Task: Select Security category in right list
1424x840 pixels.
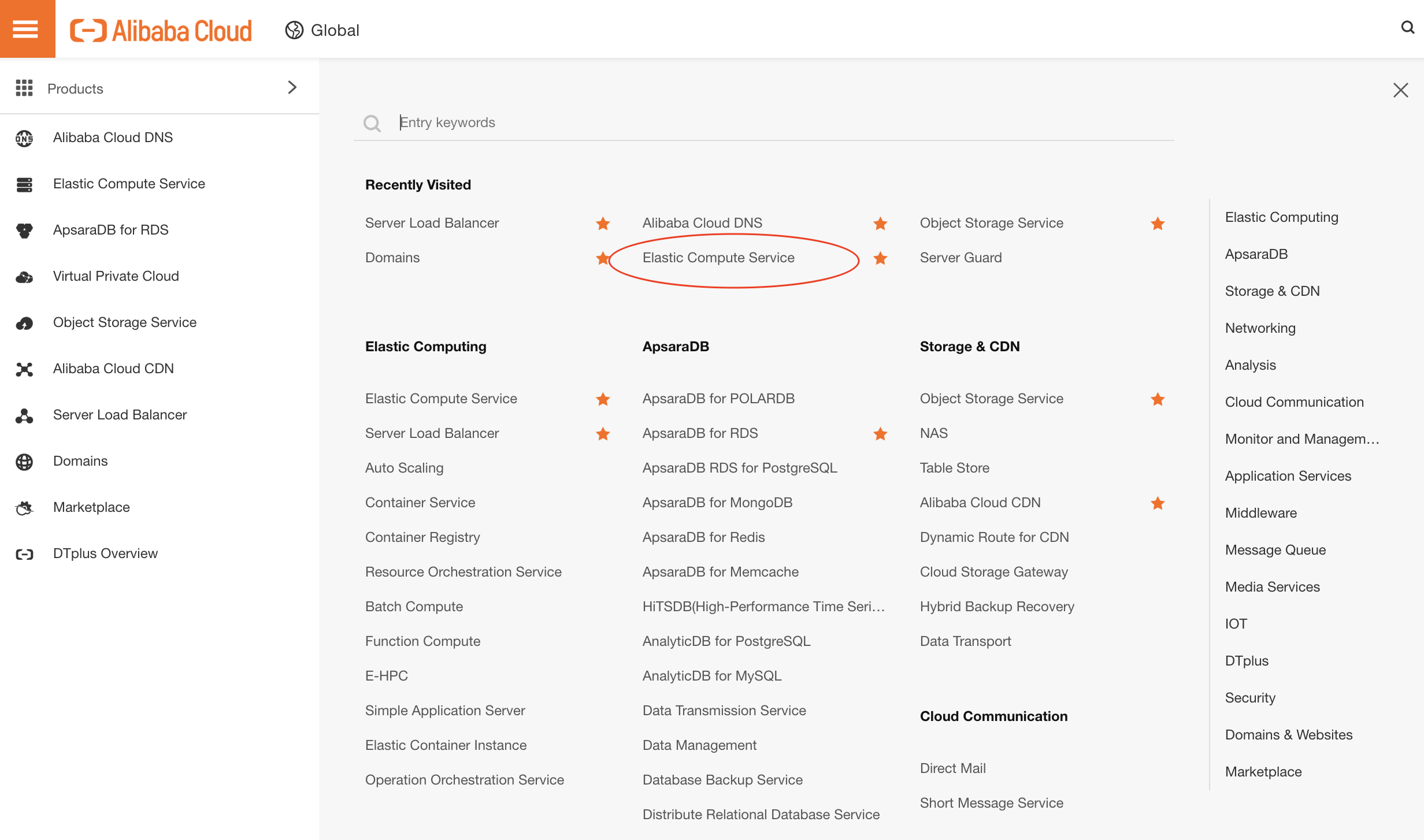Action: click(x=1249, y=698)
